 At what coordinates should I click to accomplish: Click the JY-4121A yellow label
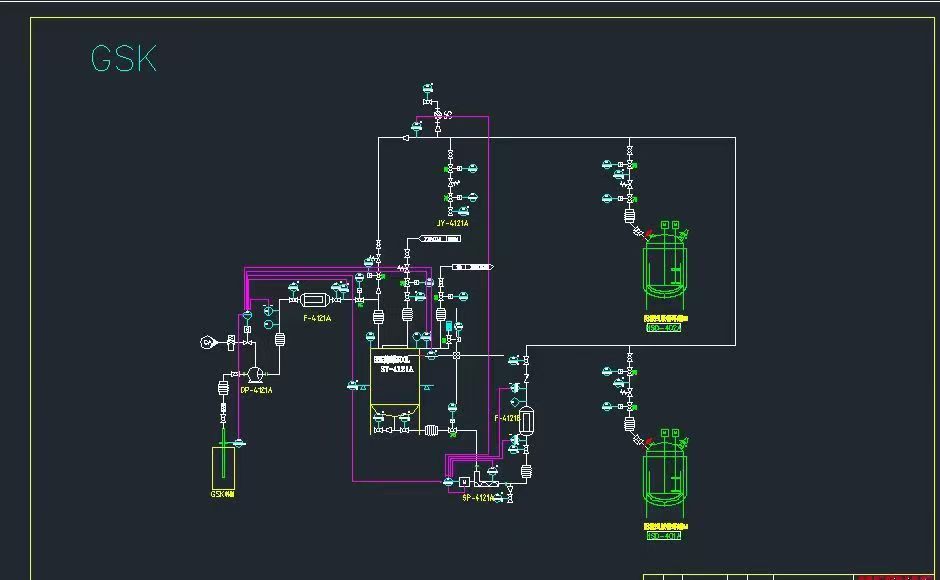coord(452,223)
